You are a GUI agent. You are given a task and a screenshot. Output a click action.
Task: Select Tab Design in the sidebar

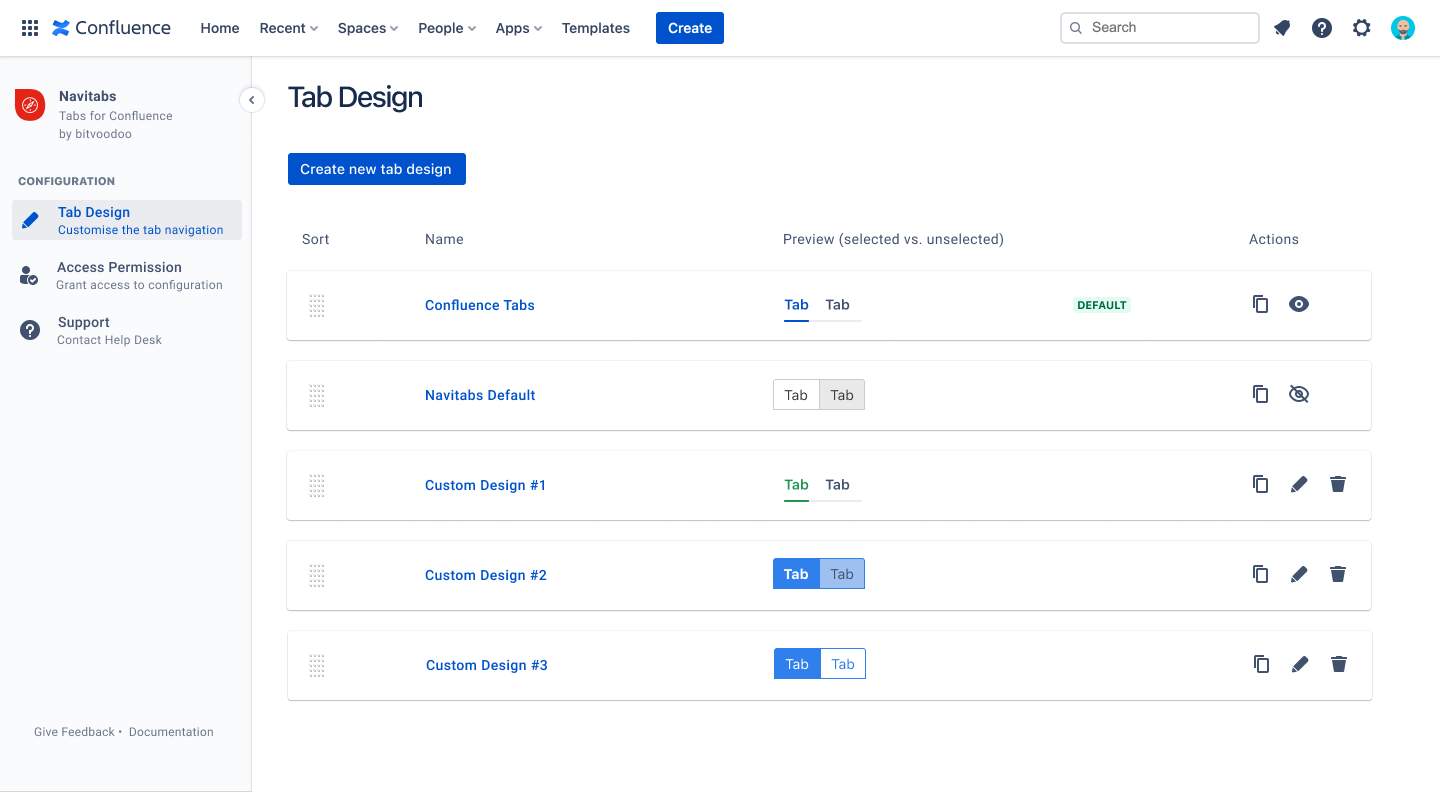pos(127,220)
